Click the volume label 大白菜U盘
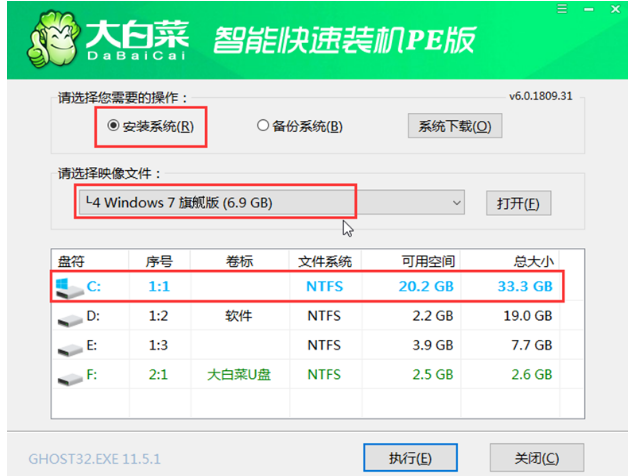This screenshot has width=631, height=476. click(x=239, y=375)
